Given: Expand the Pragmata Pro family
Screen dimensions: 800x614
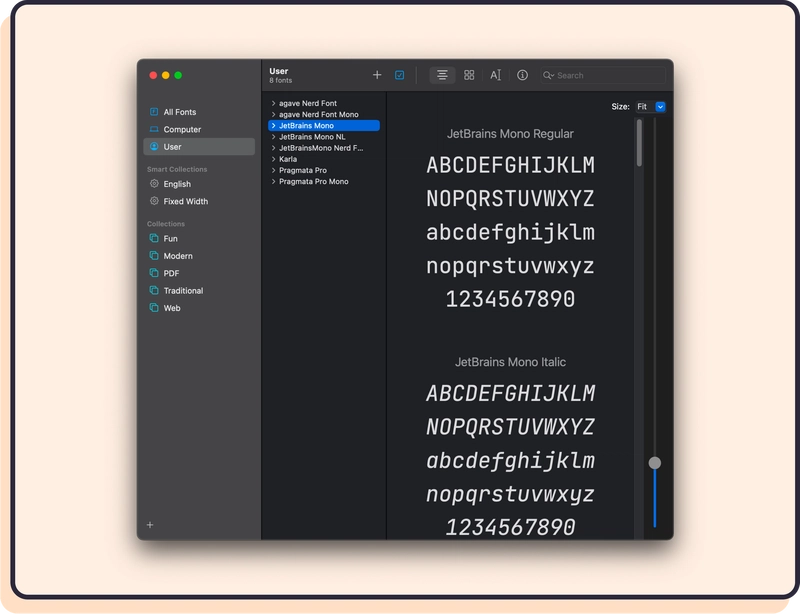Looking at the screenshot, I should pos(273,170).
